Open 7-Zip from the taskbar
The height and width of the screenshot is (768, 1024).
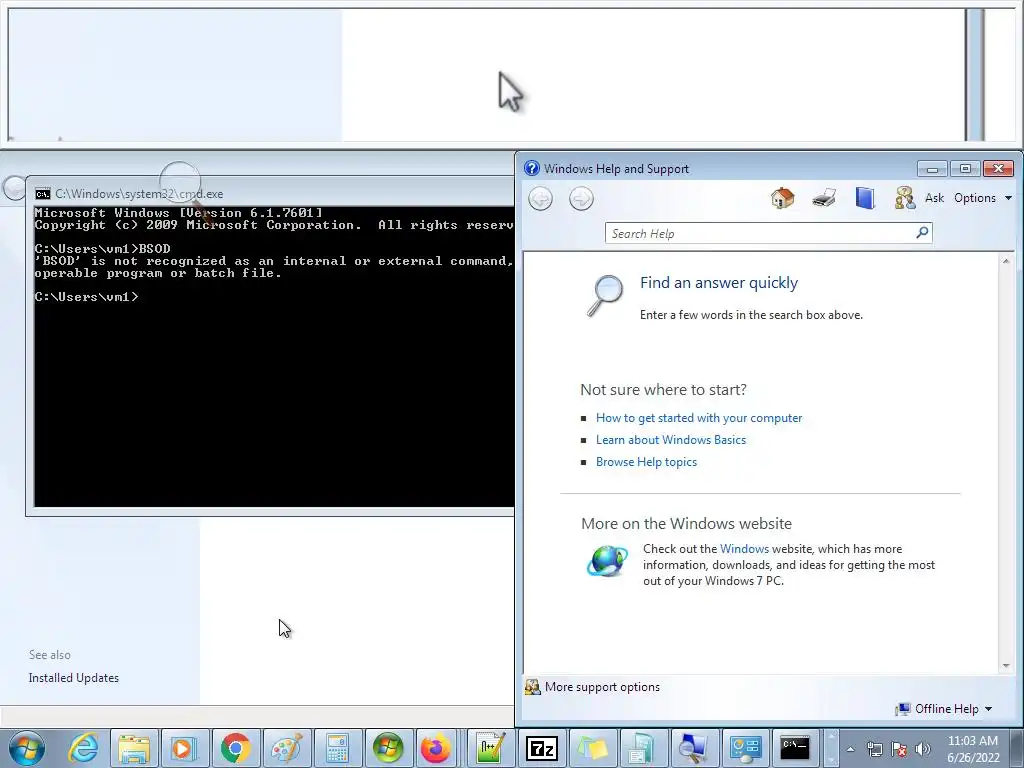coord(541,748)
